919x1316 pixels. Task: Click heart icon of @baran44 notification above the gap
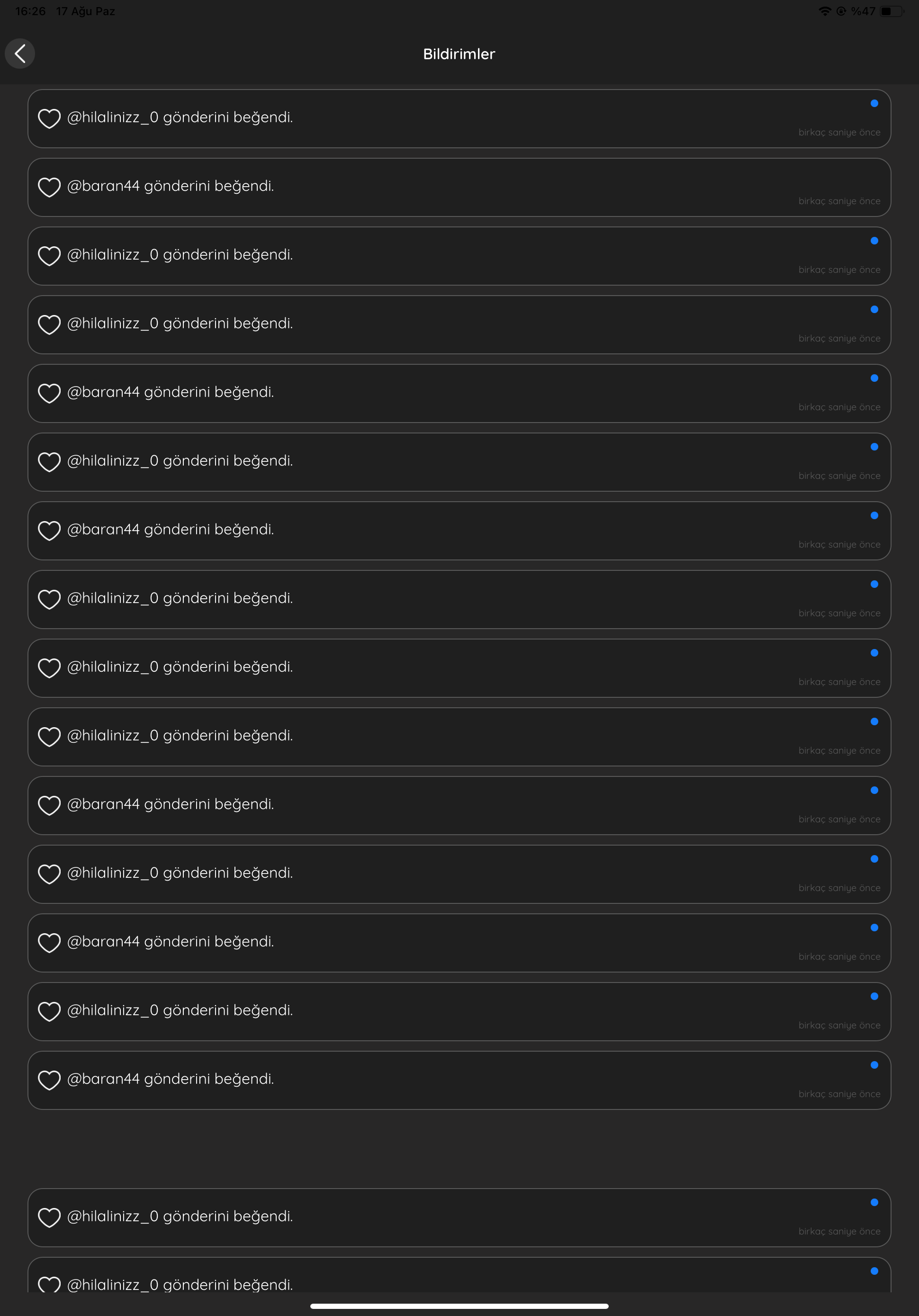click(49, 1081)
